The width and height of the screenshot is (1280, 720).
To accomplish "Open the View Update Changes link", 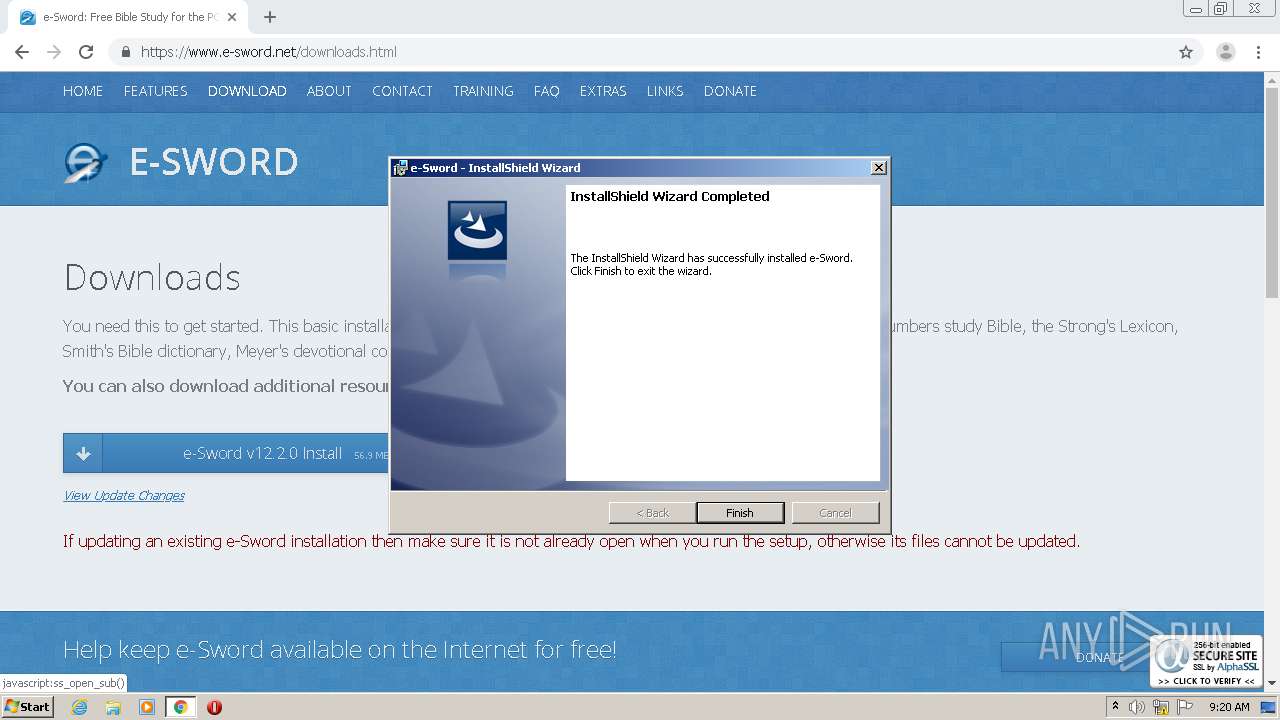I will (124, 495).
